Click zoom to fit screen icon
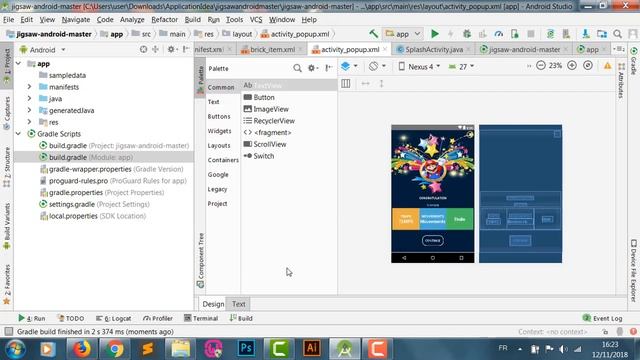640x360 pixels. point(588,65)
